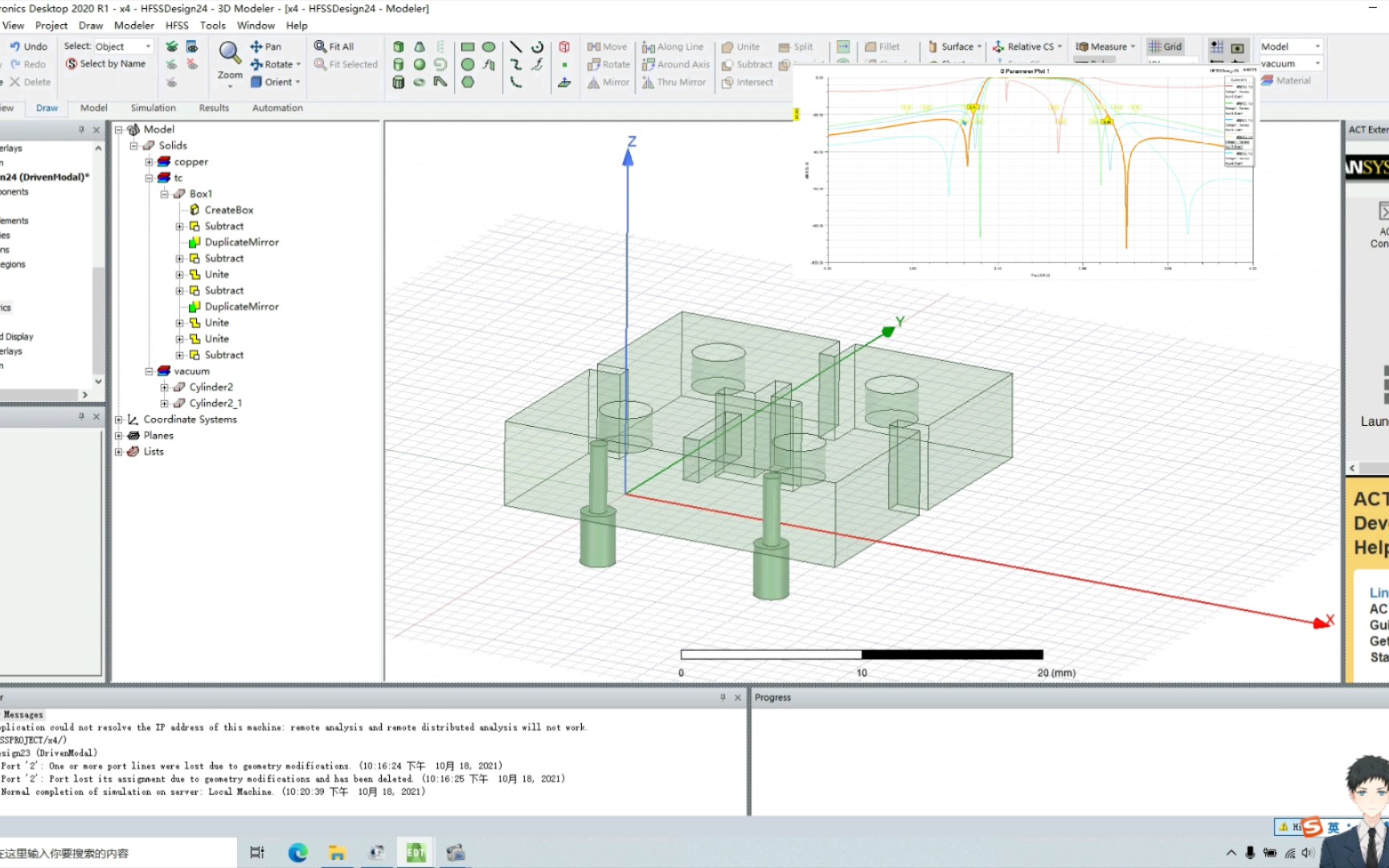1389x868 pixels.
Task: Pin the project manager panel
Action: point(81,129)
